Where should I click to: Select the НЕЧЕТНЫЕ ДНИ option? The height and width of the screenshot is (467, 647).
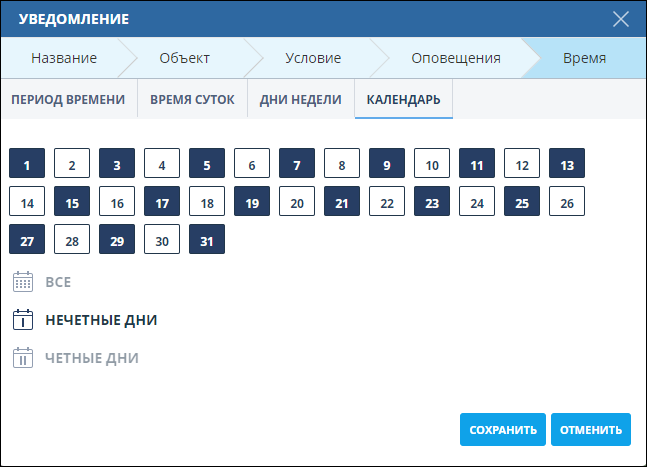[101, 320]
